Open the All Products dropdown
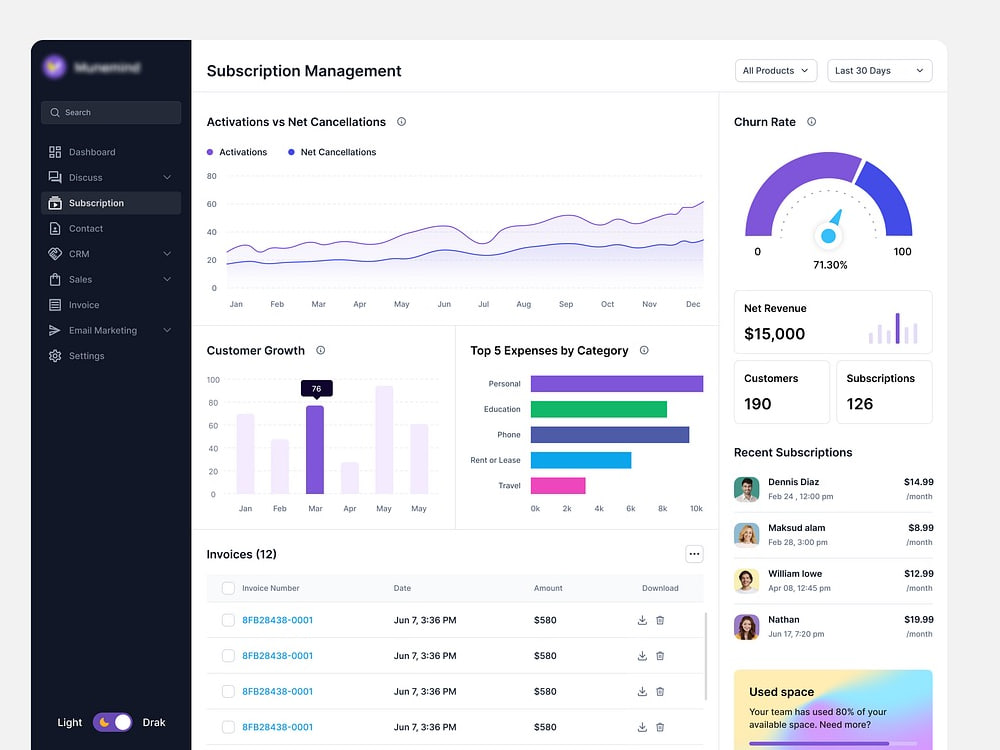 (776, 71)
